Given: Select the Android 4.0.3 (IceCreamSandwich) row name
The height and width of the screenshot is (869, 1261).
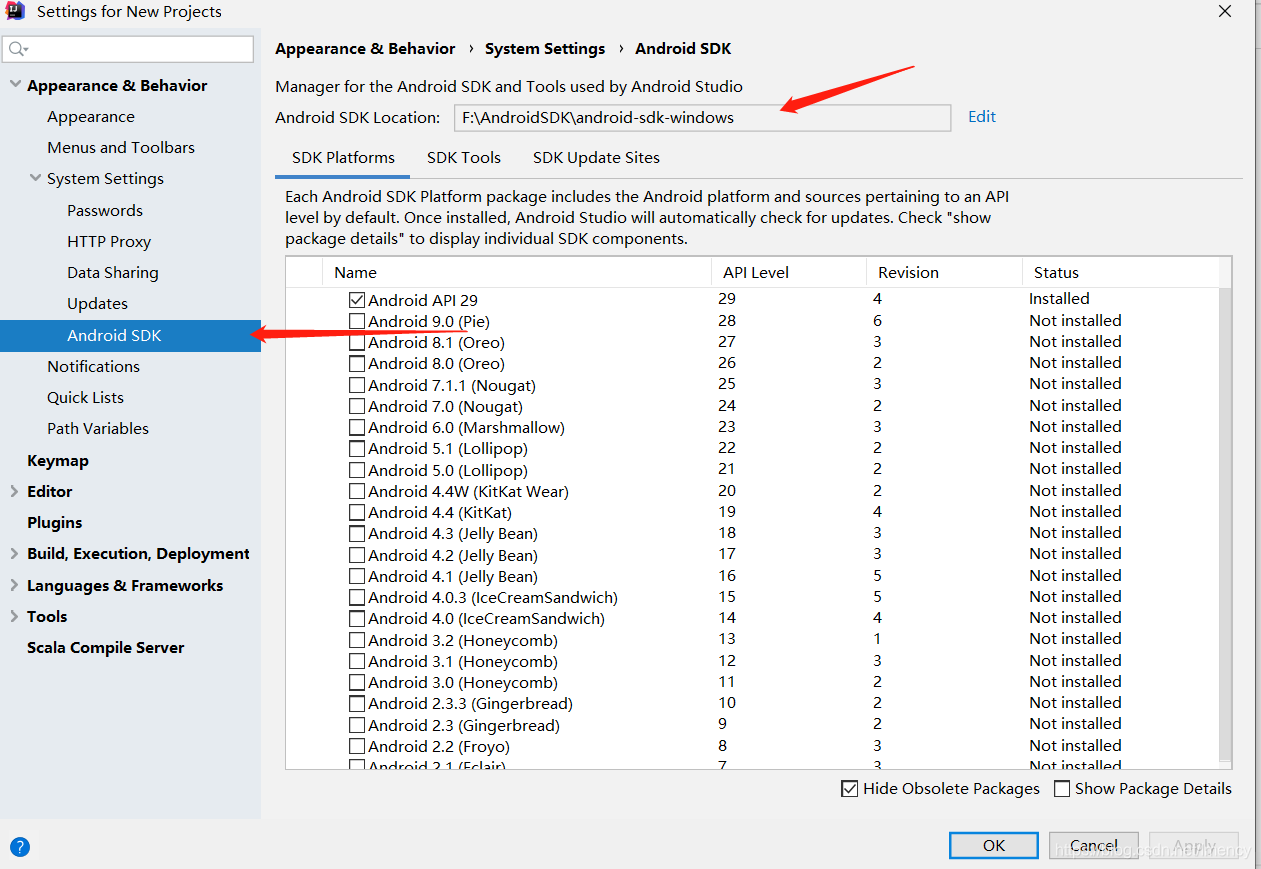Looking at the screenshot, I should (493, 597).
